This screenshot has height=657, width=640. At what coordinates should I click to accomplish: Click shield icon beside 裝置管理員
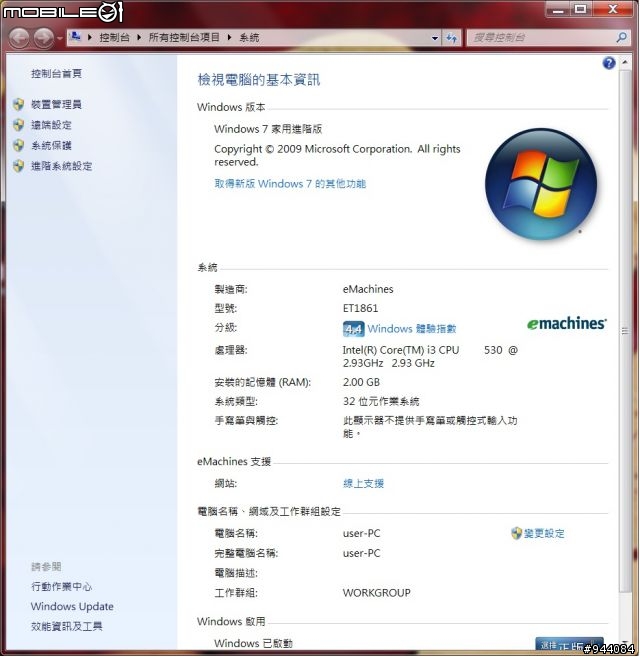(x=18, y=104)
